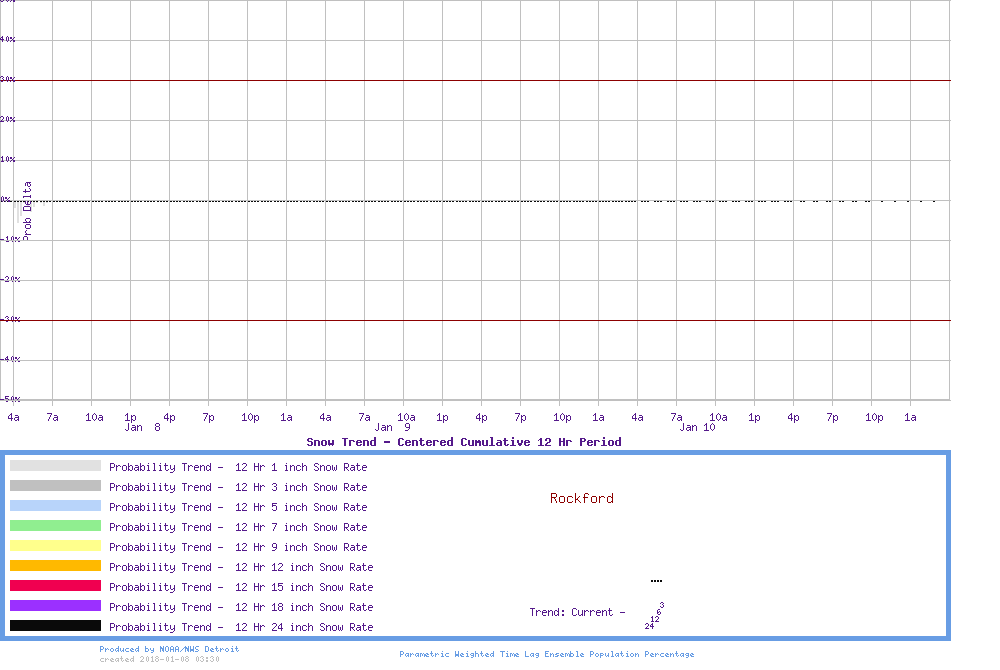Select the Jan 8 date label
1000x670 pixels.
click(x=142, y=427)
